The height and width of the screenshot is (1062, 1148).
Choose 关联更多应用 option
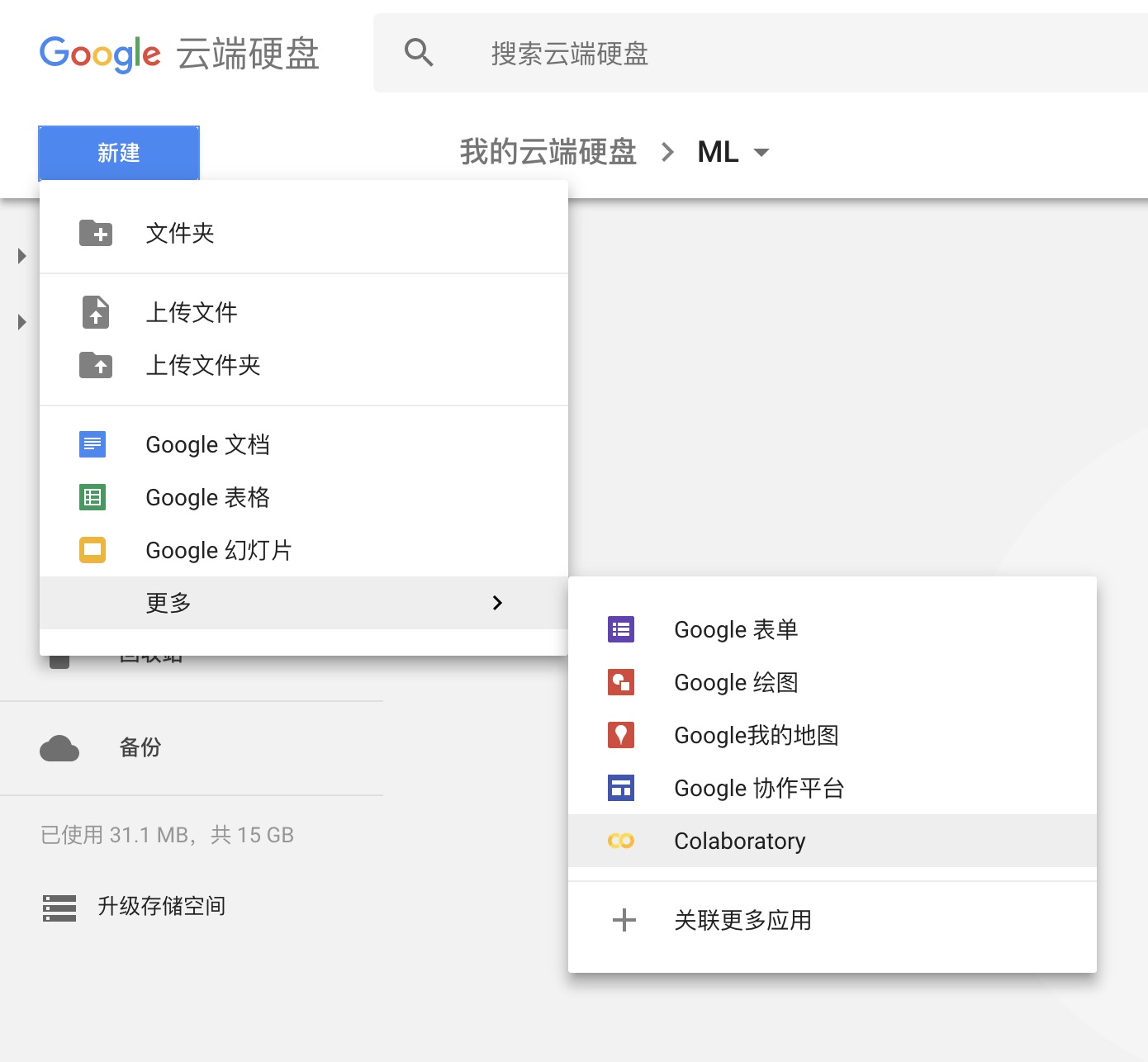(833, 920)
